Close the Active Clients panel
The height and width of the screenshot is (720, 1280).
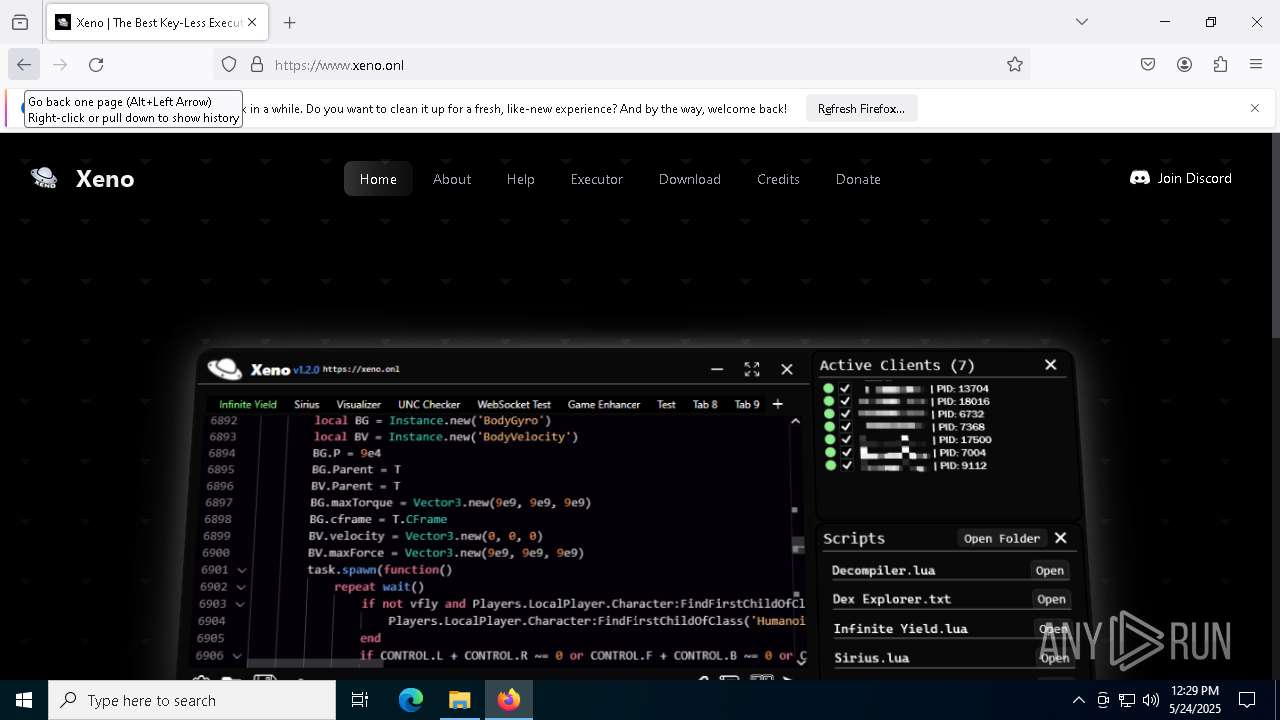[x=1051, y=365]
